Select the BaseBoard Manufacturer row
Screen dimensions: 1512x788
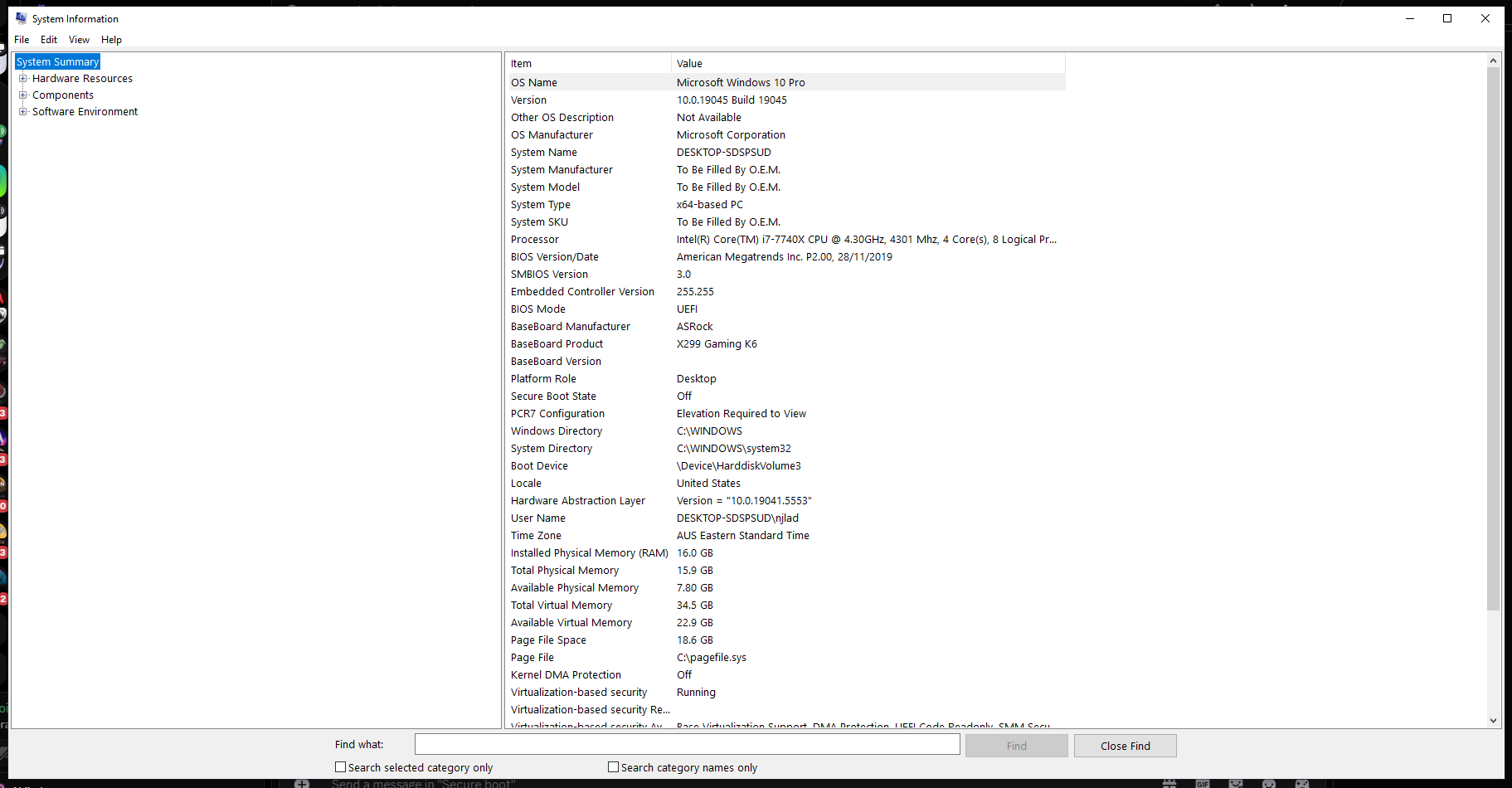(787, 327)
